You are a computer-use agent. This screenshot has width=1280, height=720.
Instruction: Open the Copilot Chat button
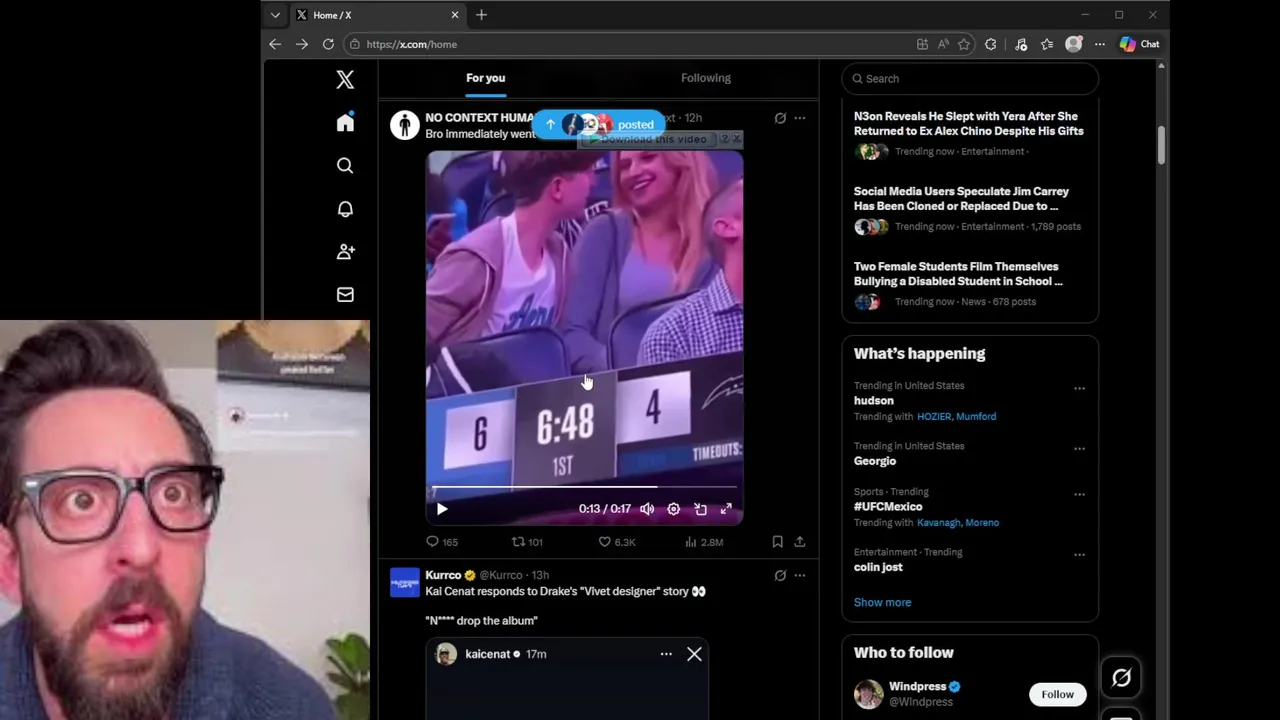(x=1140, y=44)
